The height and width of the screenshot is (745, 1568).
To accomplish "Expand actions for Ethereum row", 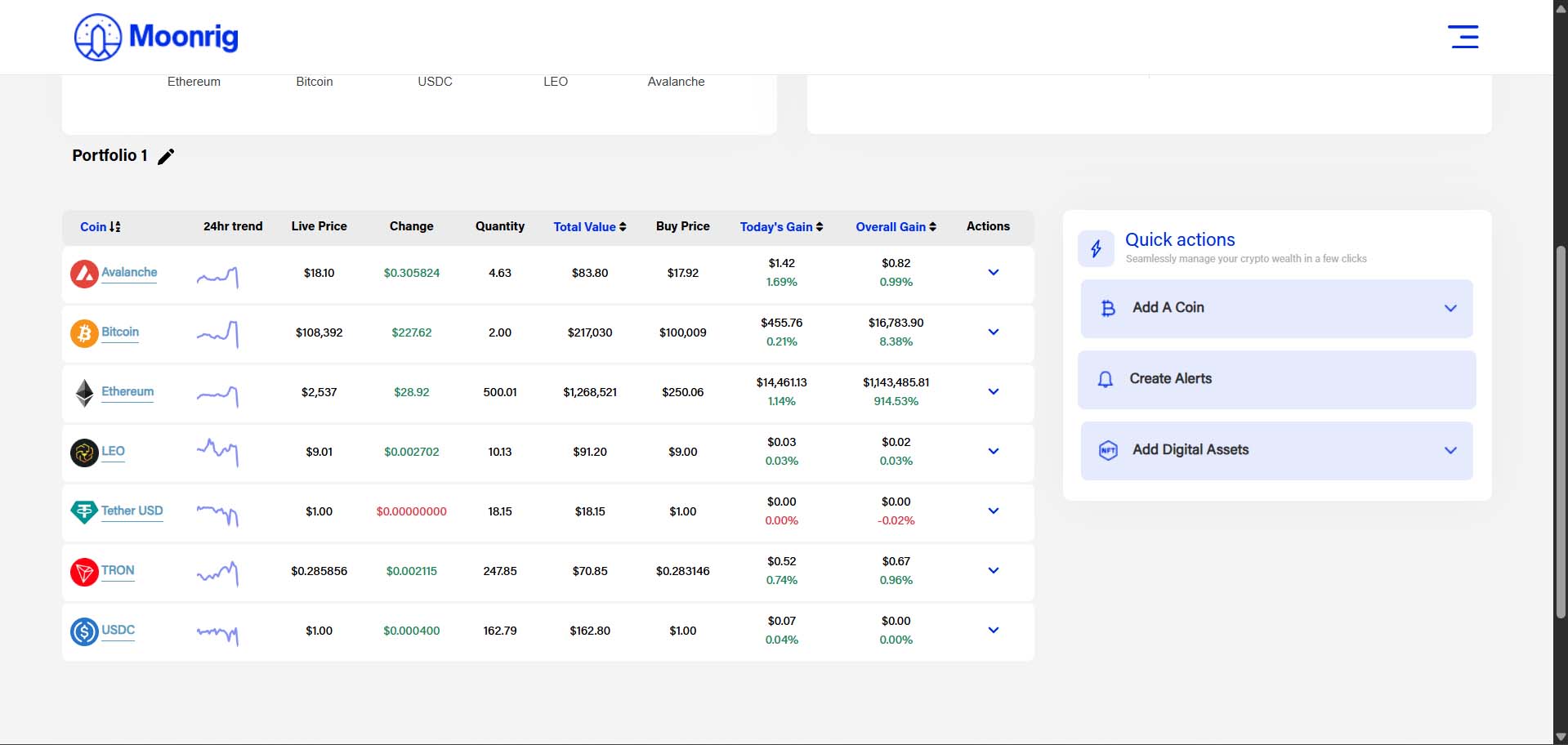I will coord(994,391).
